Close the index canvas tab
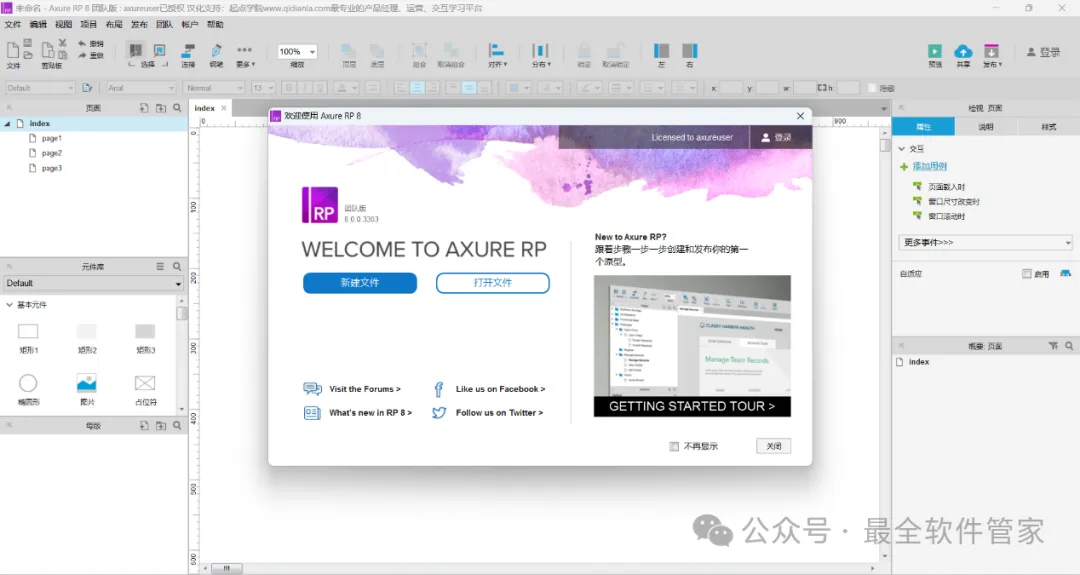The width and height of the screenshot is (1080, 575). point(224,108)
